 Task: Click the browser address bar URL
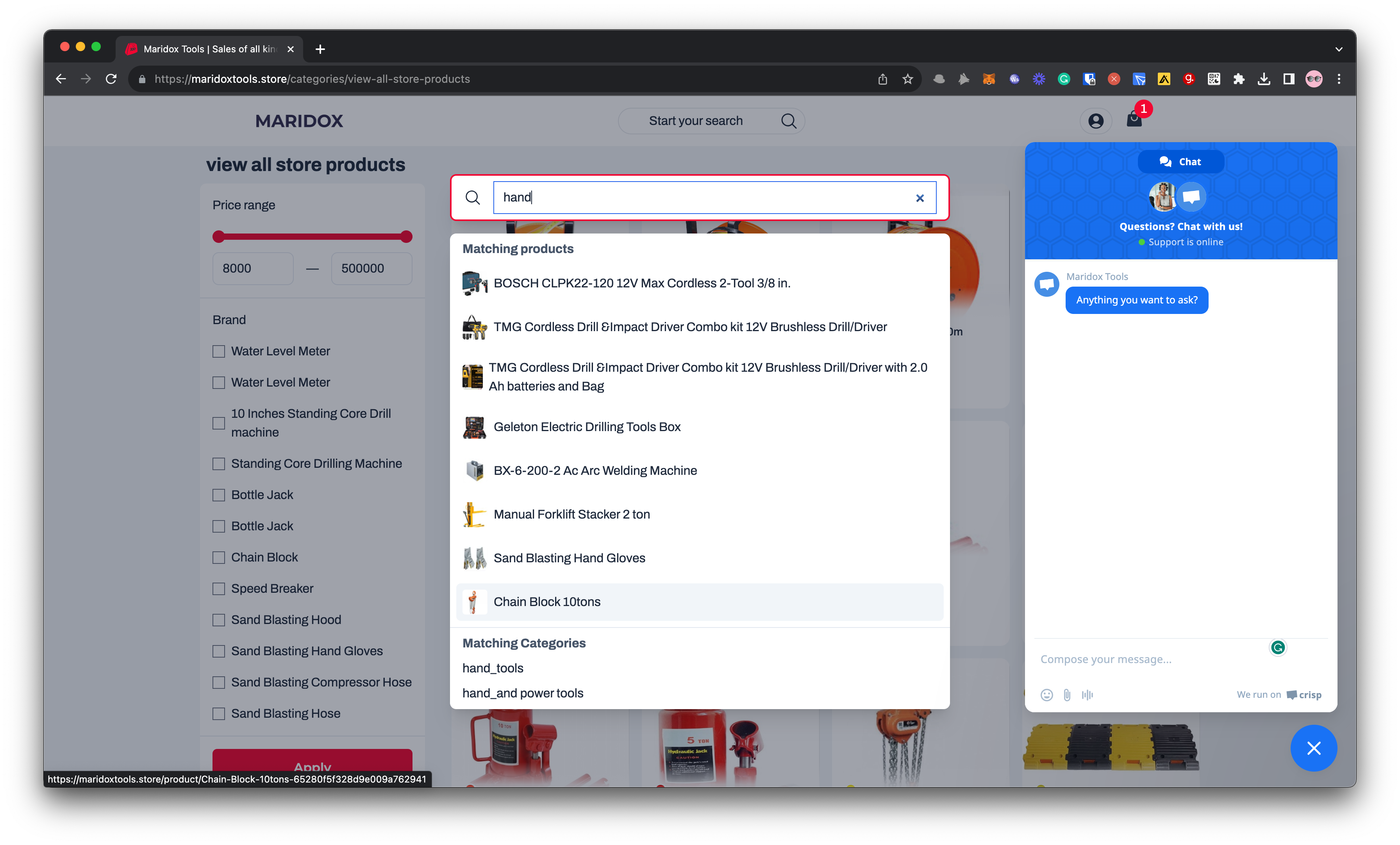click(x=312, y=79)
